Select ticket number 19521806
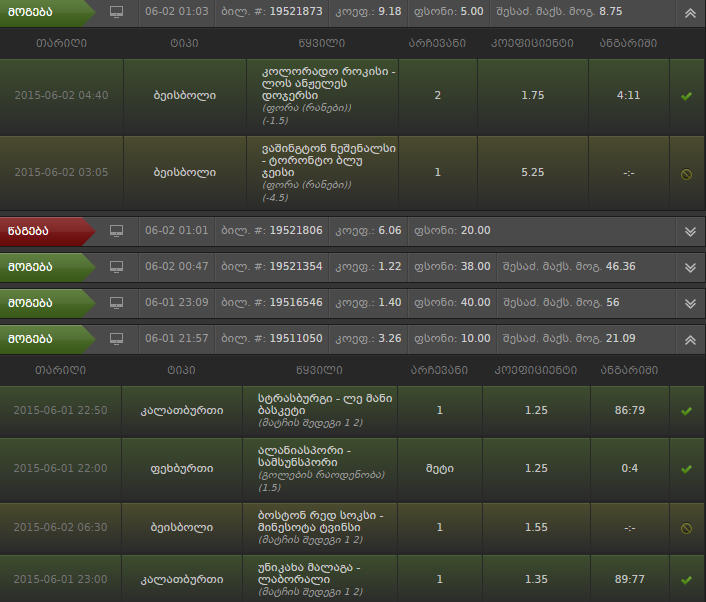The image size is (706, 602). click(x=296, y=231)
